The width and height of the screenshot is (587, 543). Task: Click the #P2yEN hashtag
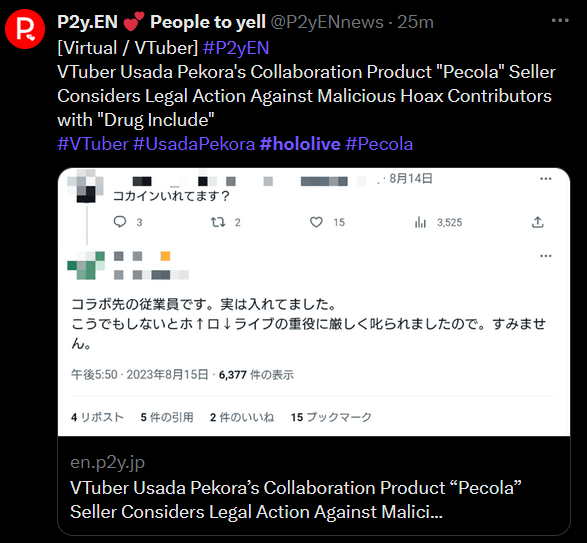(x=236, y=48)
